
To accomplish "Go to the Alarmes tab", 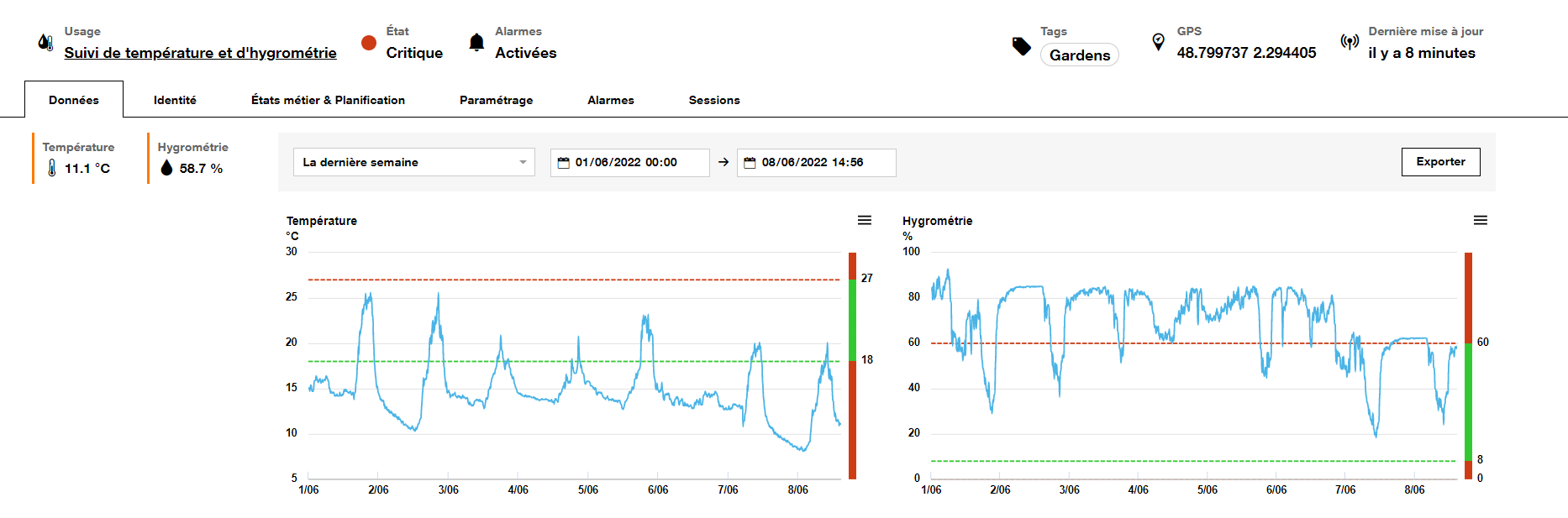I will [x=610, y=100].
